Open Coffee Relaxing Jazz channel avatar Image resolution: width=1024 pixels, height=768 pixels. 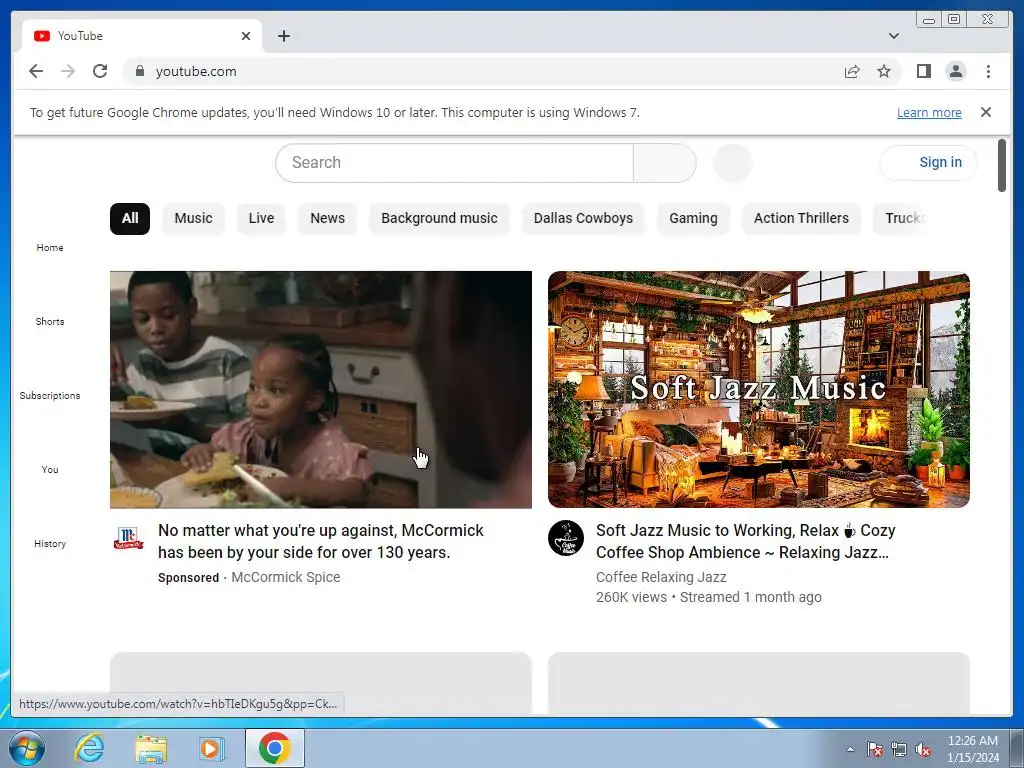[566, 538]
